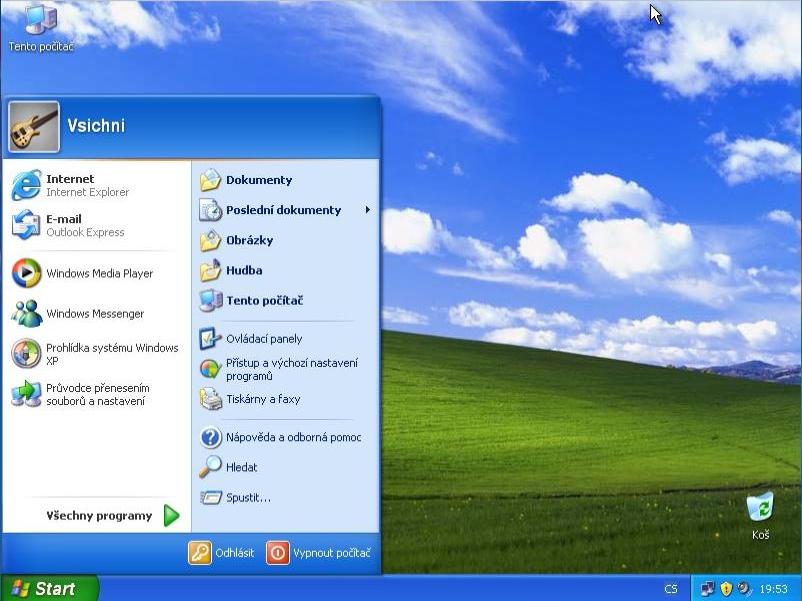Click the Odhlásit button

(221, 553)
